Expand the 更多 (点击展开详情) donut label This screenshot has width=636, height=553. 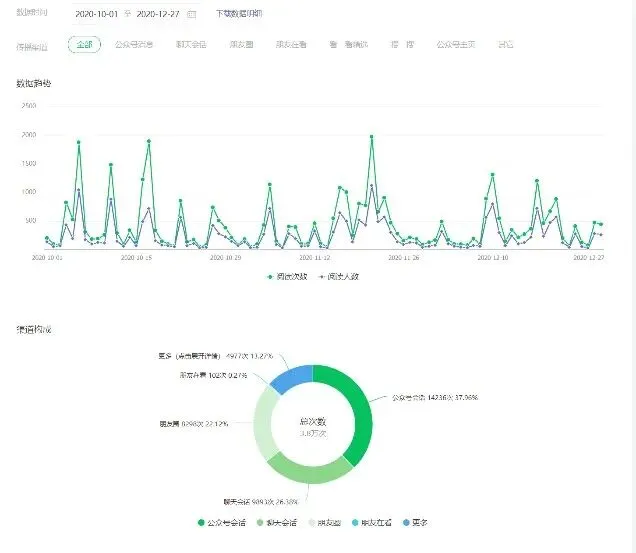click(216, 356)
